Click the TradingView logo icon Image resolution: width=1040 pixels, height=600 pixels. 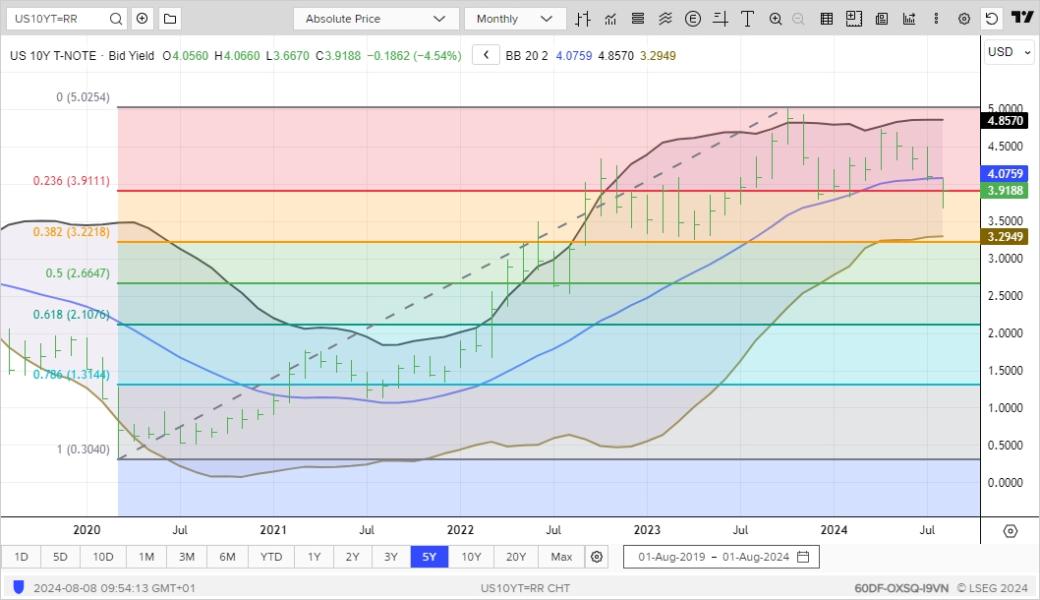point(1022,18)
